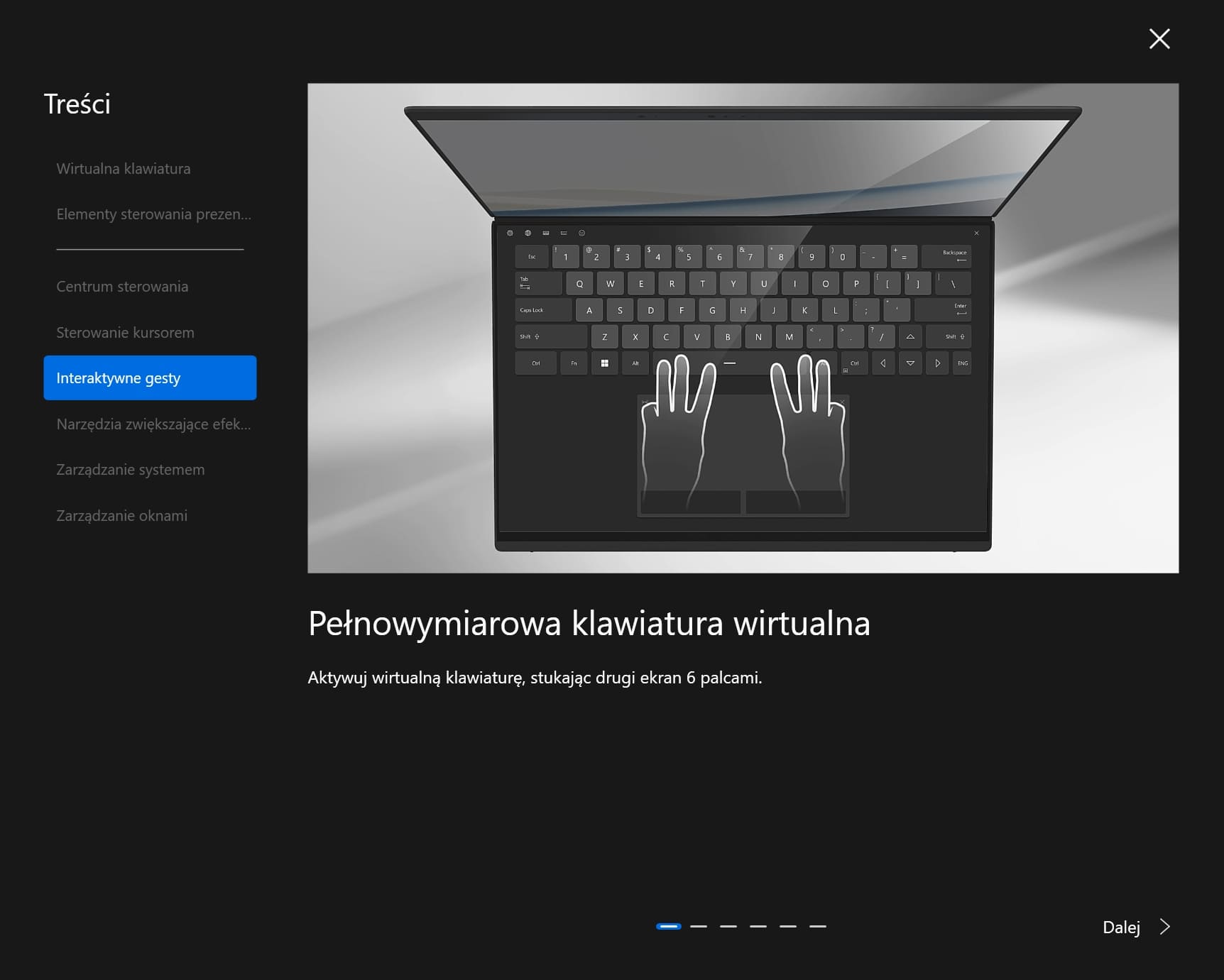This screenshot has width=1224, height=980.
Task: Open the Wirtualna klawiatura section
Action: [x=124, y=169]
